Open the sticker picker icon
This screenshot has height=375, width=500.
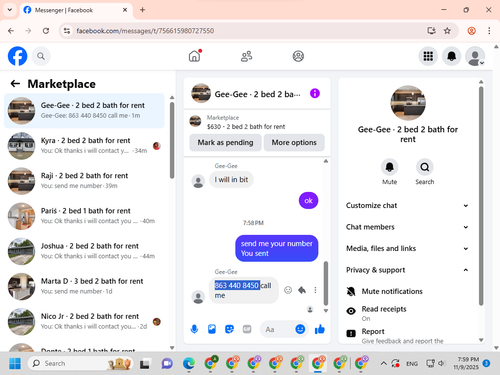click(229, 329)
